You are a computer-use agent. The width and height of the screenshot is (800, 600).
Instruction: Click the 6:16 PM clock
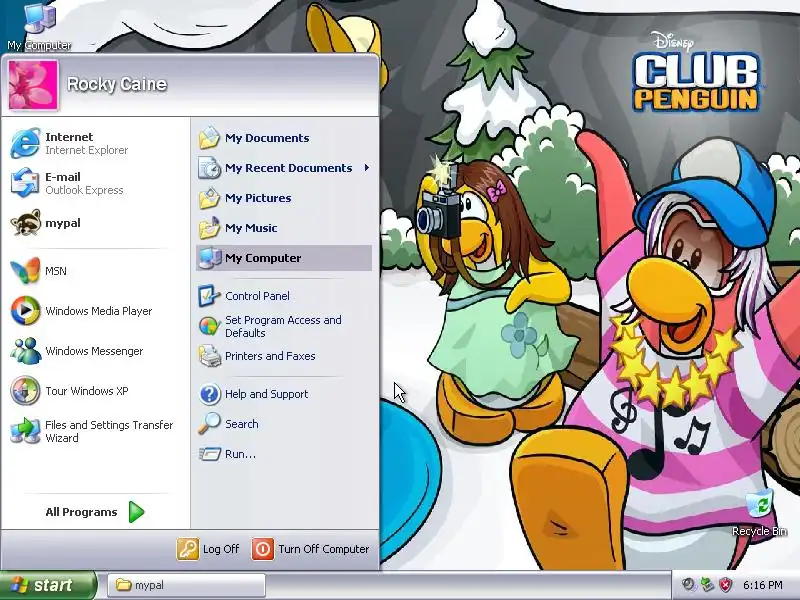pos(763,585)
